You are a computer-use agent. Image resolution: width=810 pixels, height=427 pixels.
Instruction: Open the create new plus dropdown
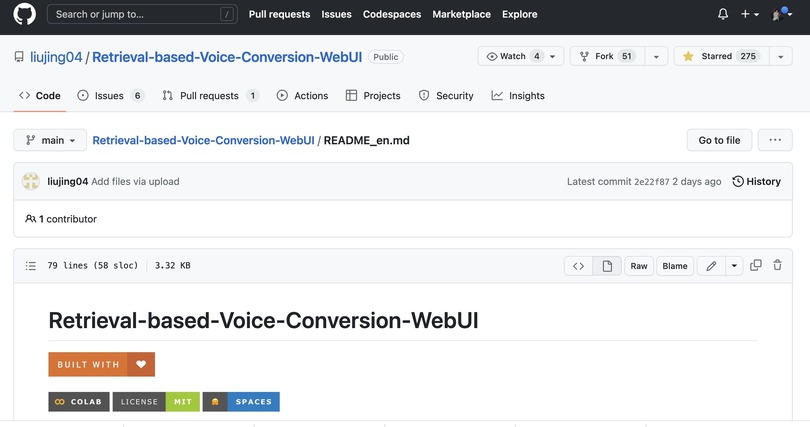click(x=750, y=15)
